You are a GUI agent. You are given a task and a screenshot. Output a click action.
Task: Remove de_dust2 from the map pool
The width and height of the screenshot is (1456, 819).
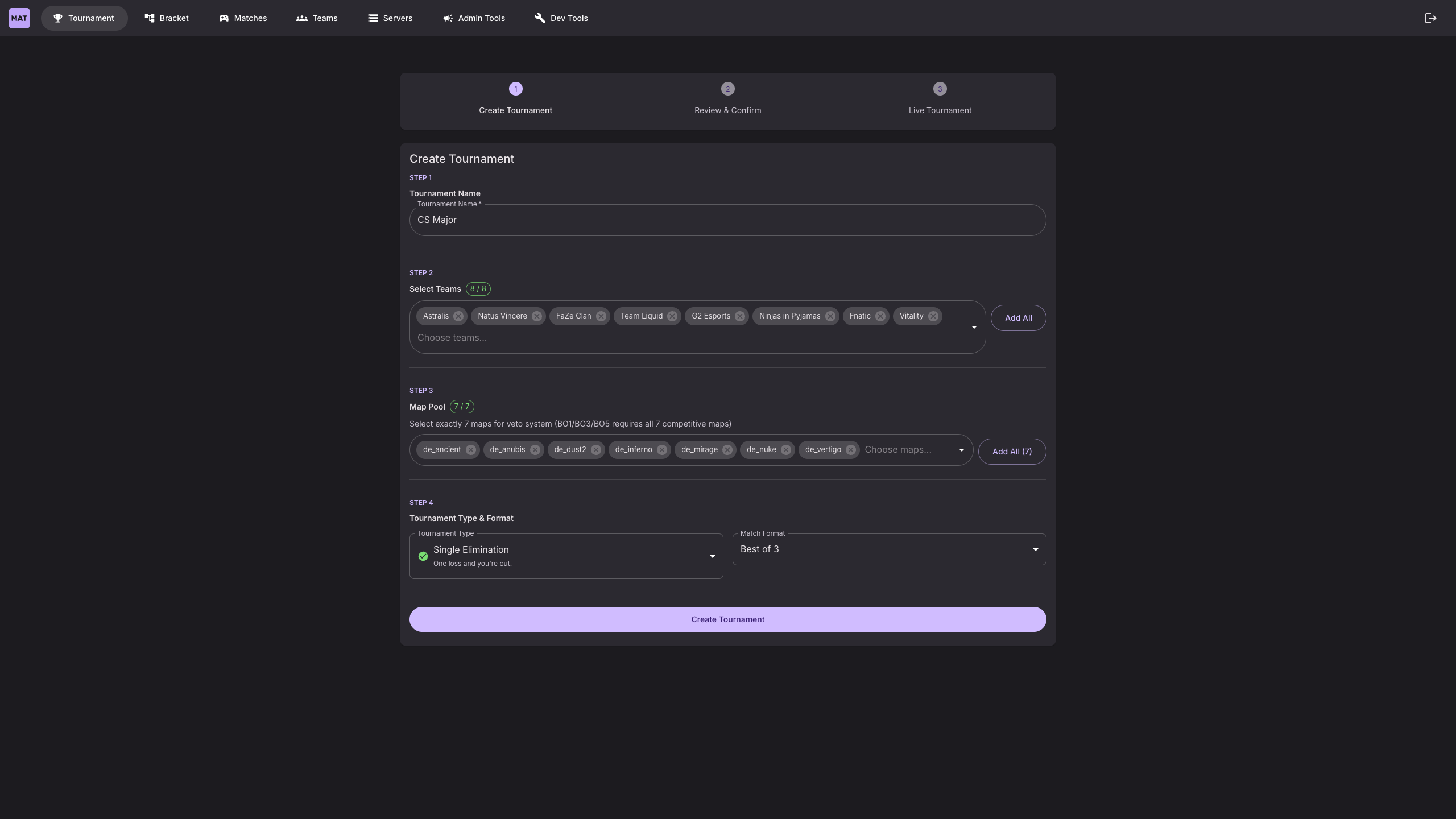595,450
